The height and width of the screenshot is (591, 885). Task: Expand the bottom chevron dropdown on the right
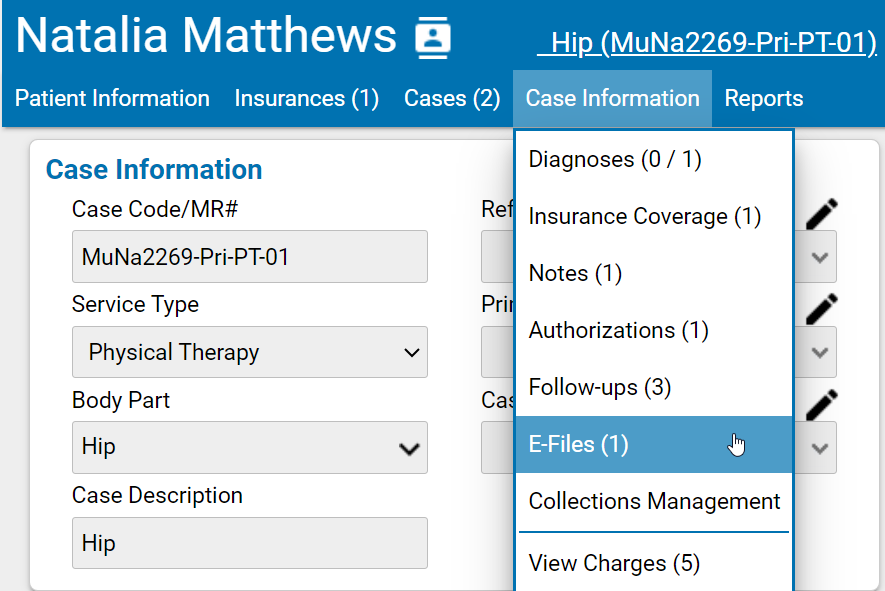(817, 447)
